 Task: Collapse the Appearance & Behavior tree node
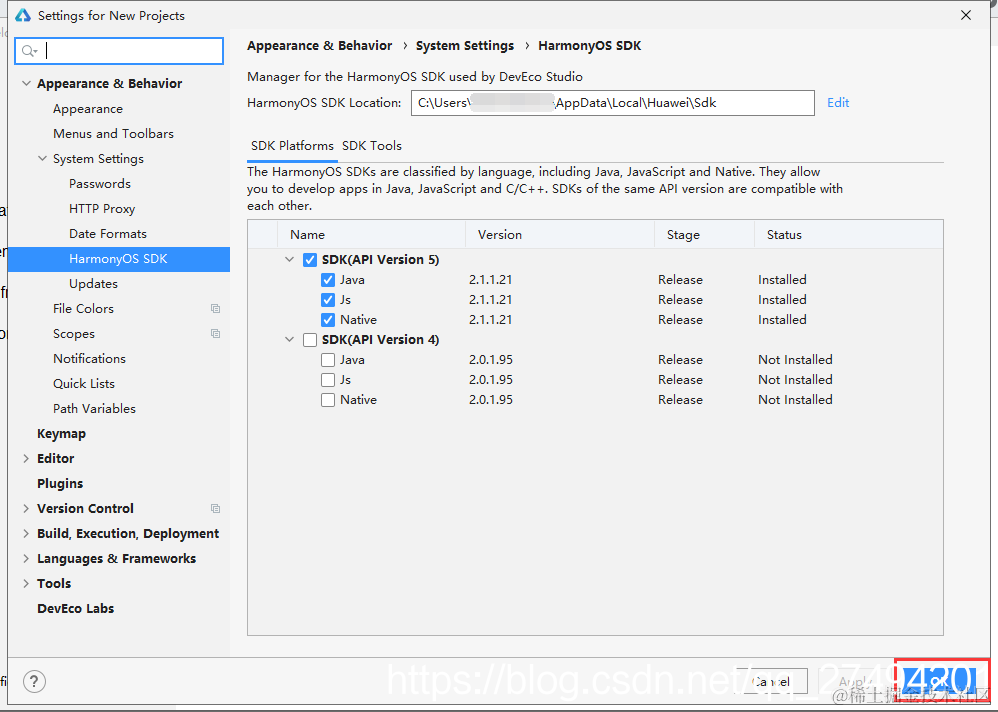[x=26, y=83]
